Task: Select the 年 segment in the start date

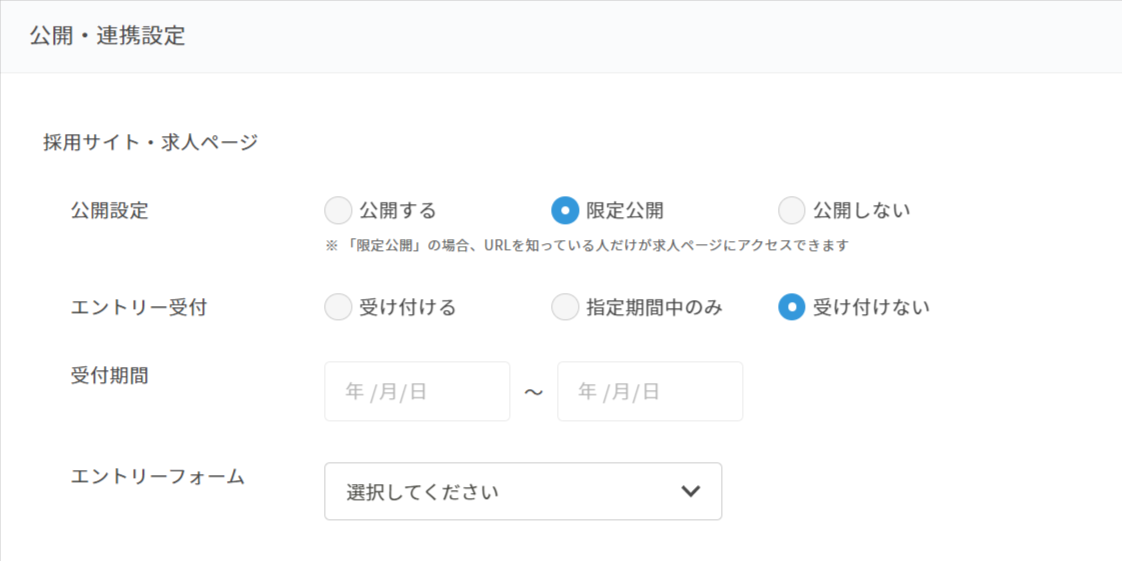Action: pyautogui.click(x=355, y=392)
